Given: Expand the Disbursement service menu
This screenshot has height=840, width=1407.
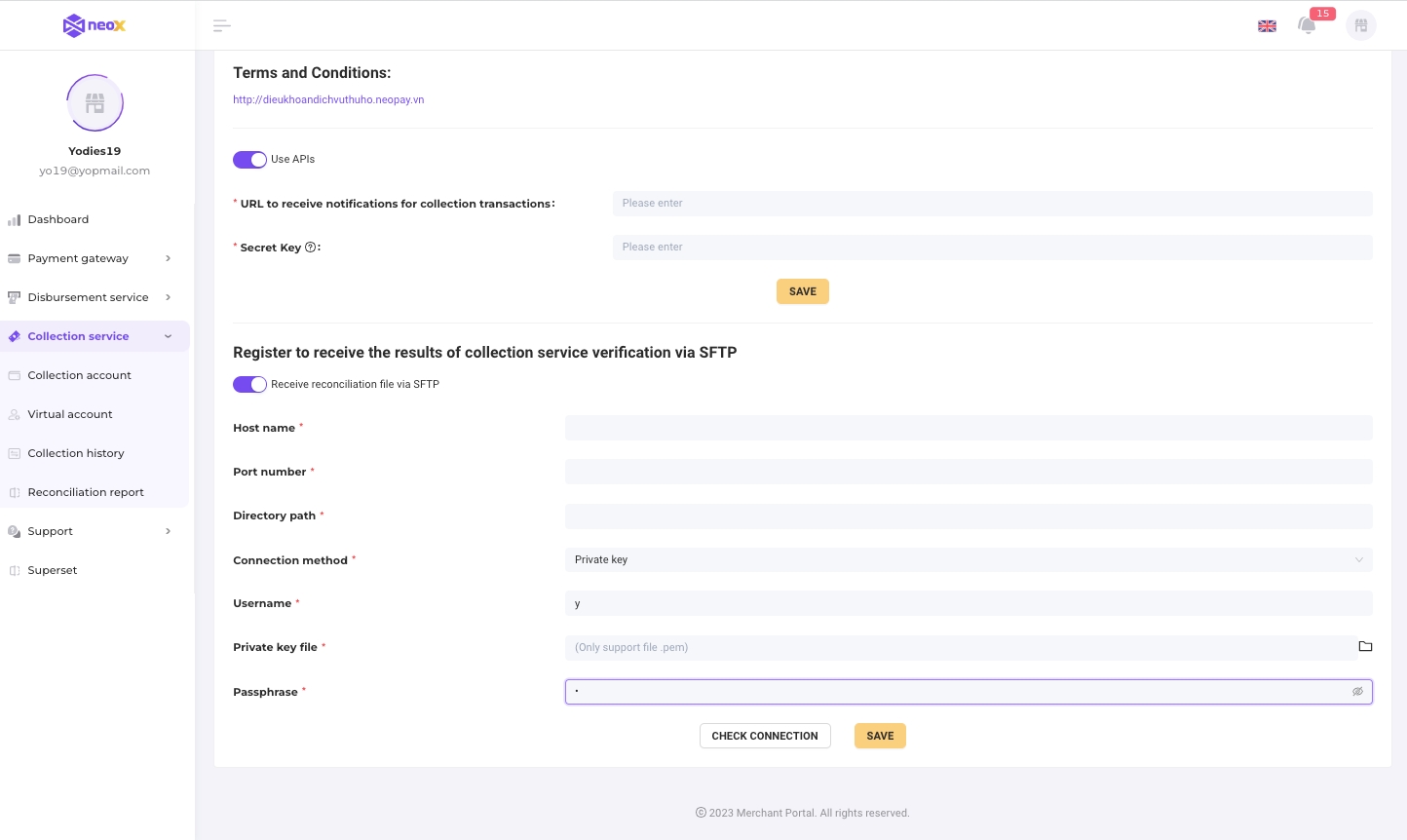Looking at the screenshot, I should click(x=88, y=297).
